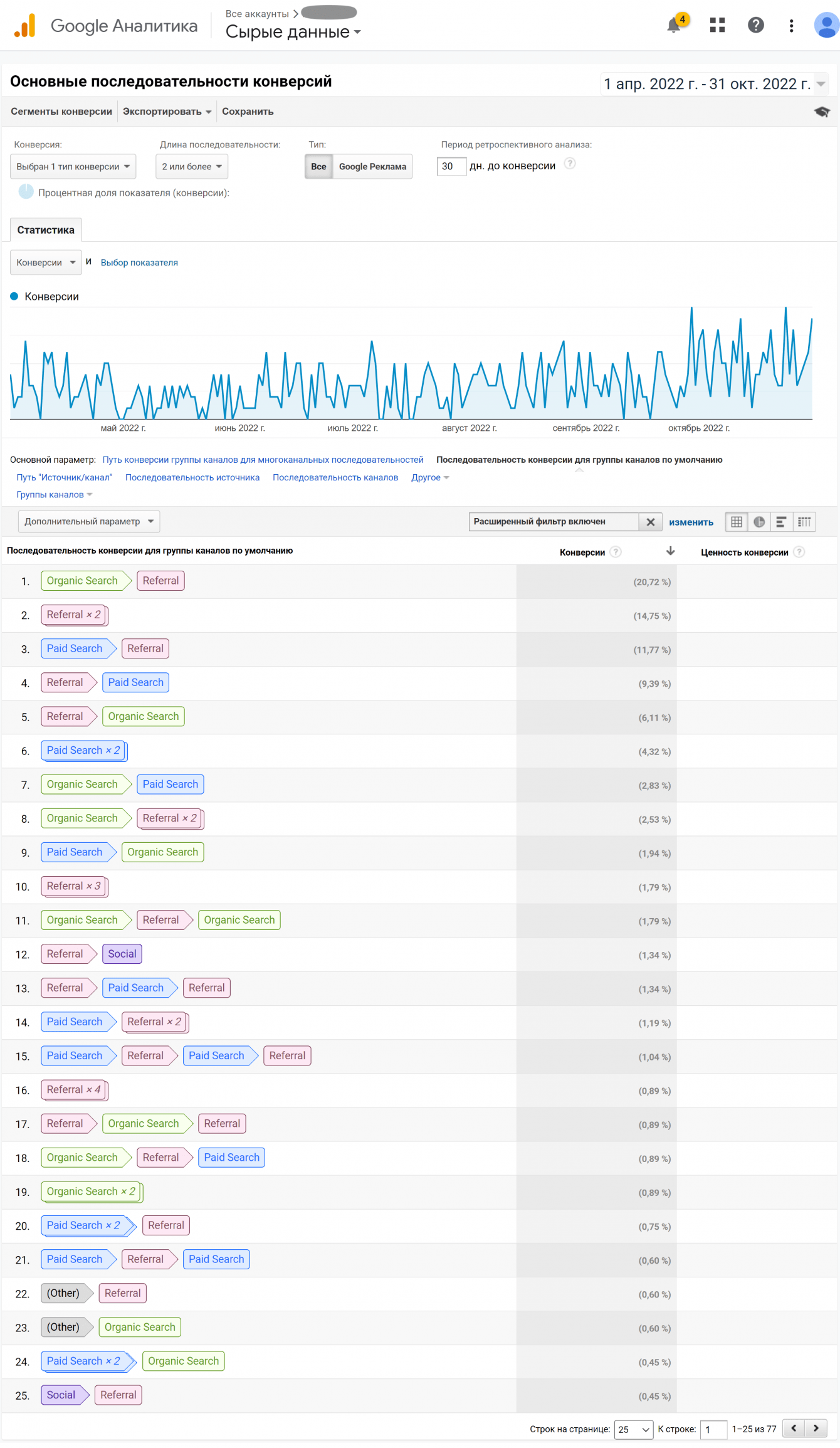Image resolution: width=840 pixels, height=1448 pixels.
Task: Click the lookback window days input
Action: pyautogui.click(x=451, y=166)
